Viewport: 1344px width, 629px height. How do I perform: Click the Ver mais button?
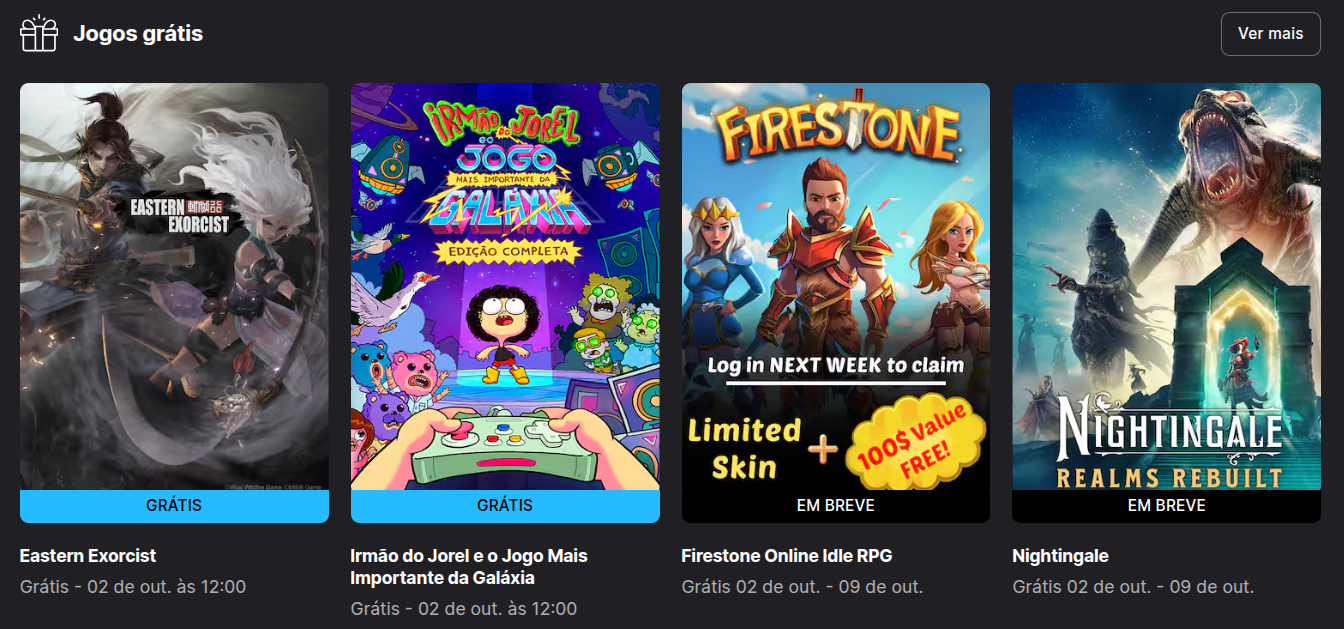pos(1270,34)
